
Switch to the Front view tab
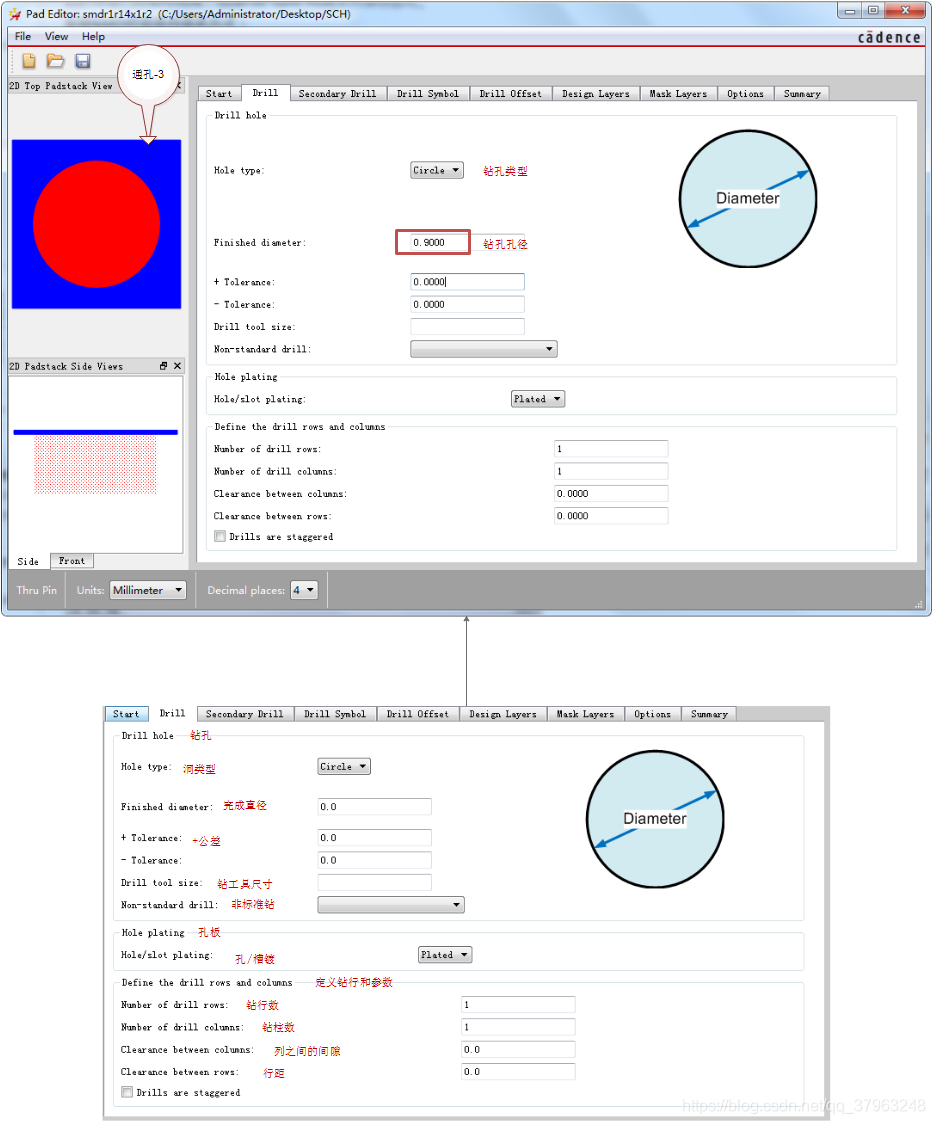(x=72, y=561)
